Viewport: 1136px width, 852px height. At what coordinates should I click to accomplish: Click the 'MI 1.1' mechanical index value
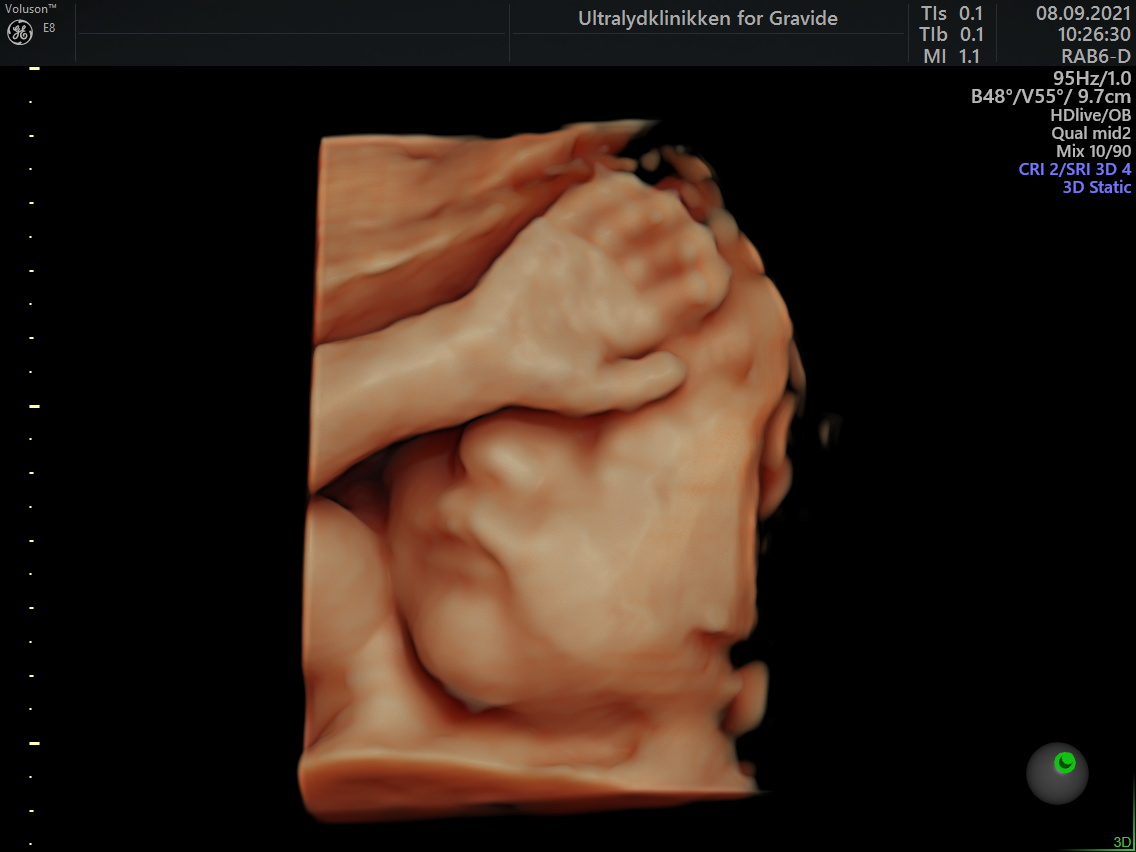click(x=951, y=56)
